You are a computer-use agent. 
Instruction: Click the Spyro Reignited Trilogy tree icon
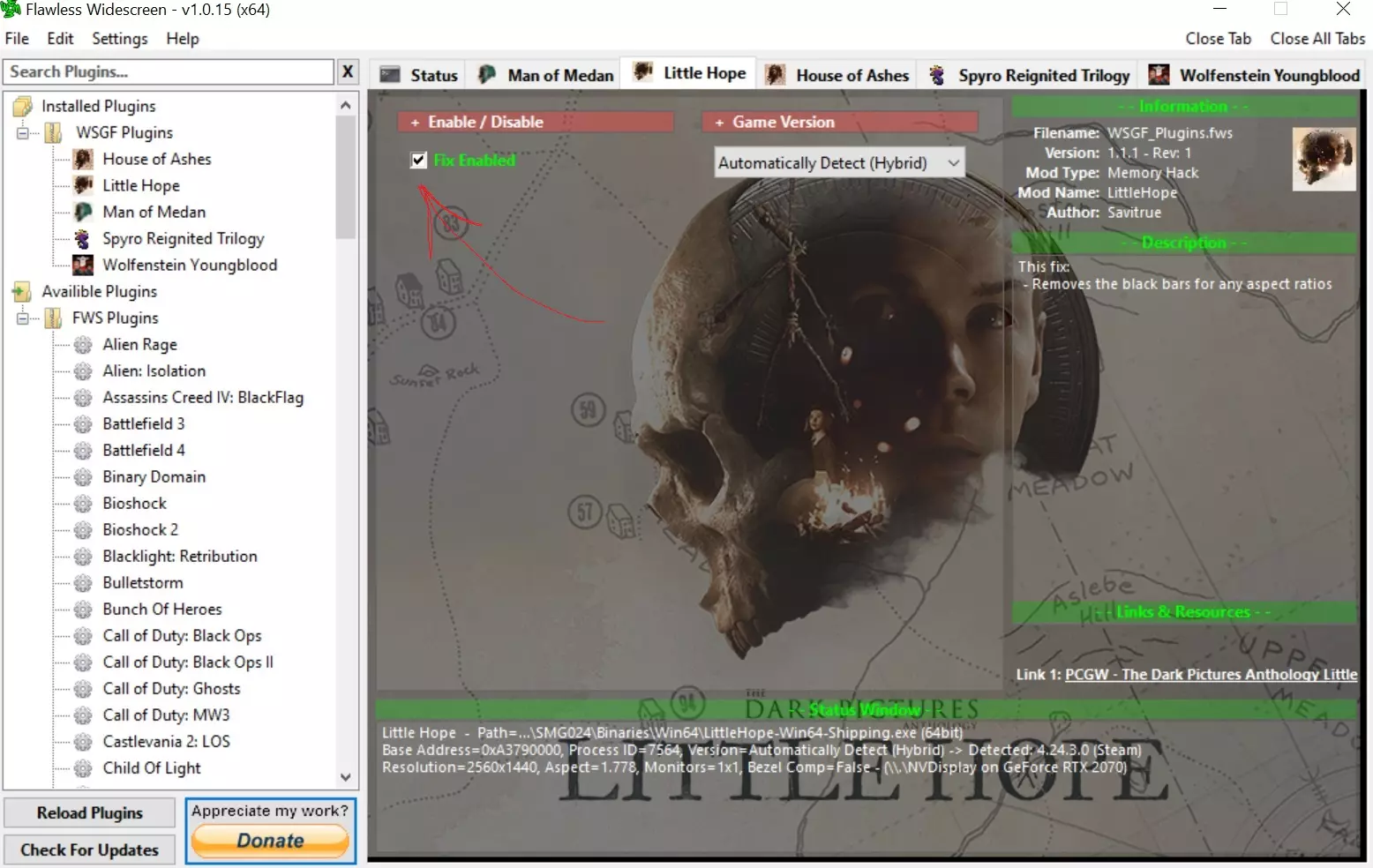83,239
